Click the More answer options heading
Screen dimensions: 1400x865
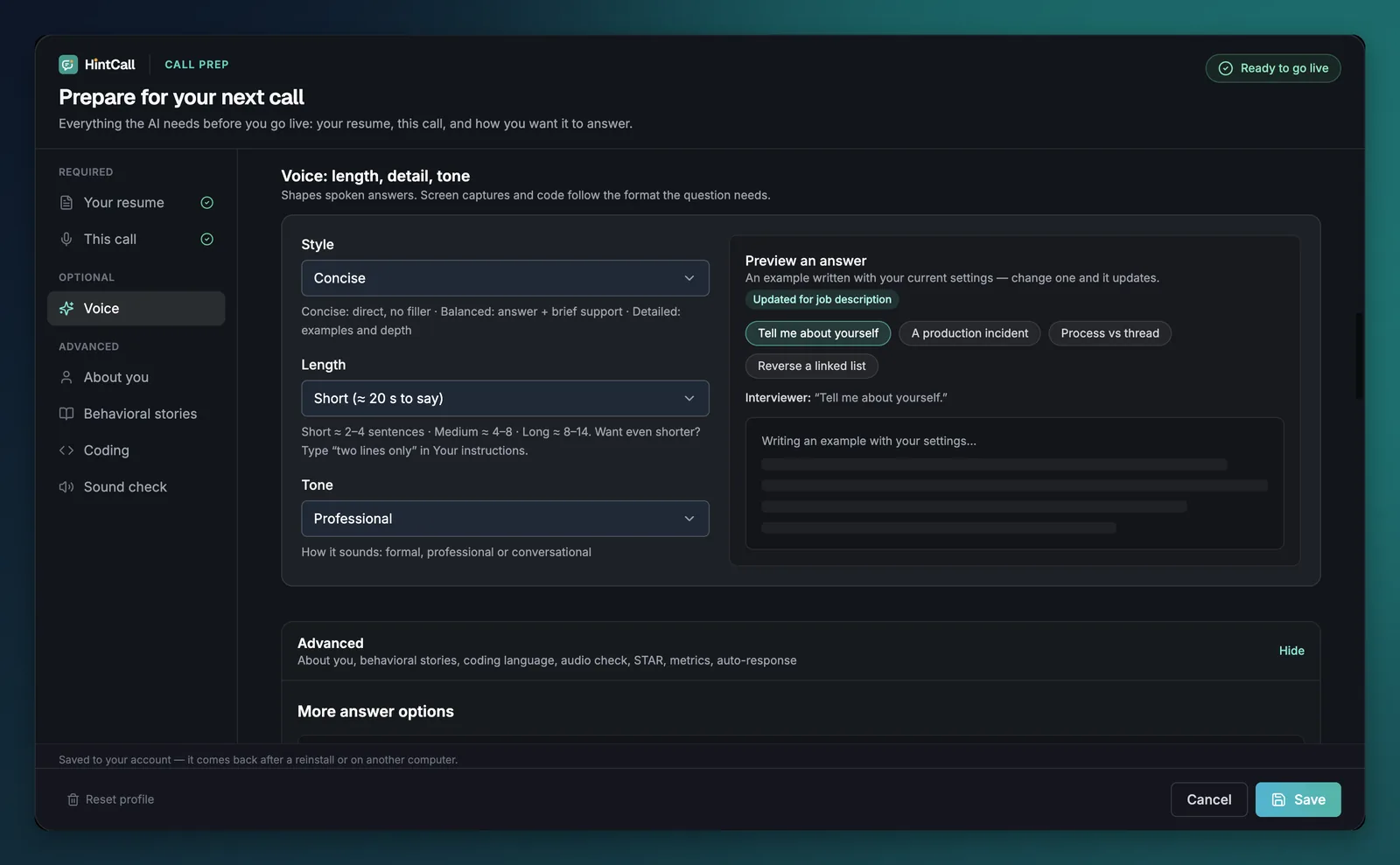pyautogui.click(x=375, y=712)
